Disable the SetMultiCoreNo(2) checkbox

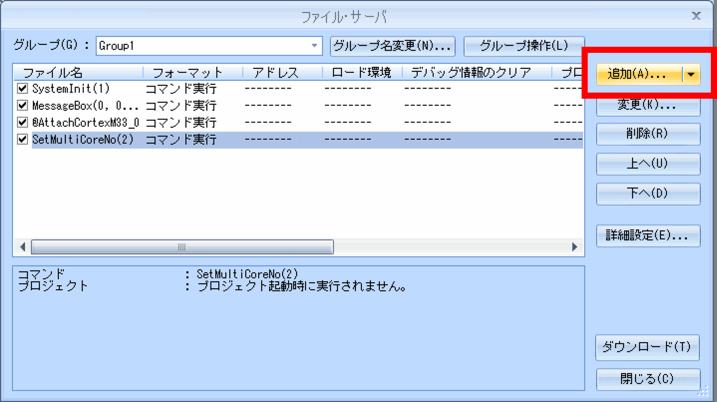23,140
